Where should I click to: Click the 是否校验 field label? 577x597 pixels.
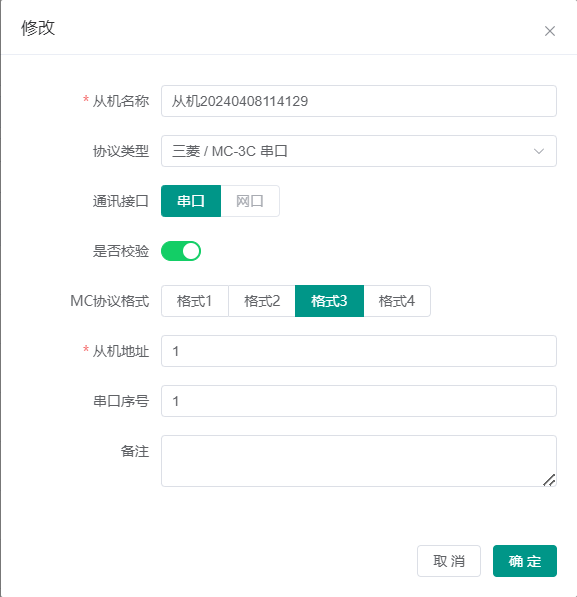click(x=121, y=251)
